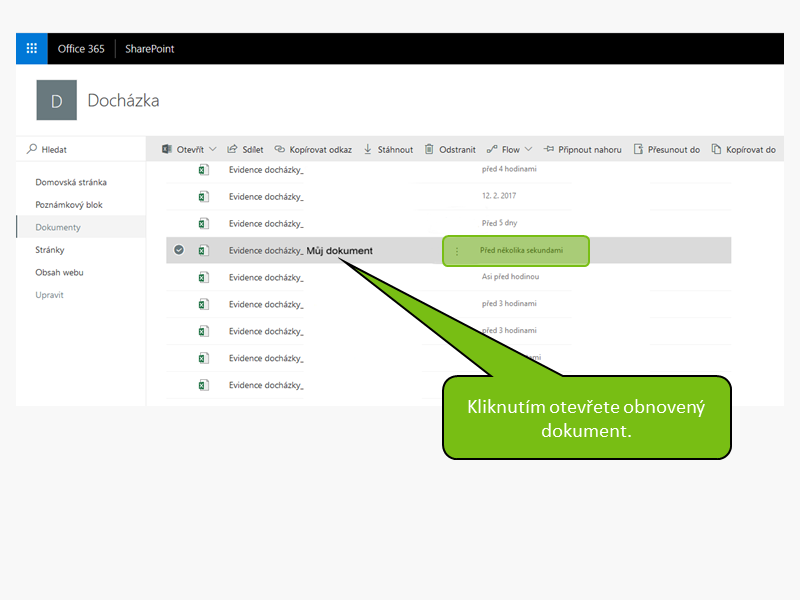
Task: Click Přesunout do in the toolbar
Action: tap(666, 149)
